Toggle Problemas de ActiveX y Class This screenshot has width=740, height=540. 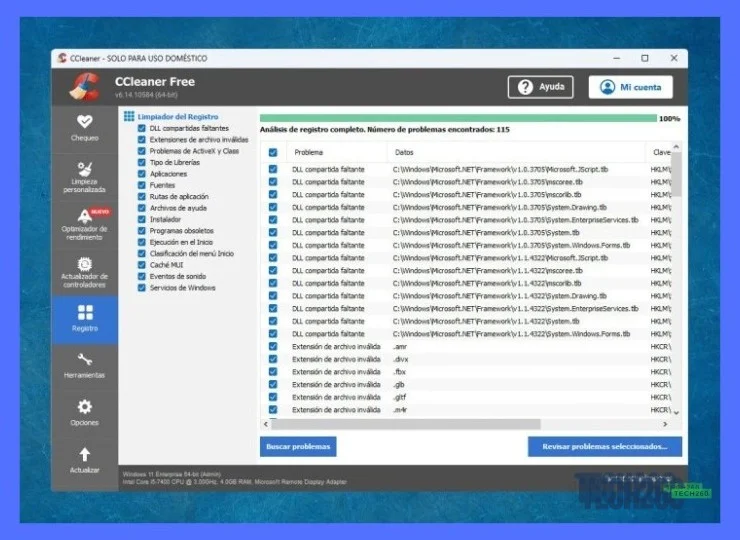142,151
